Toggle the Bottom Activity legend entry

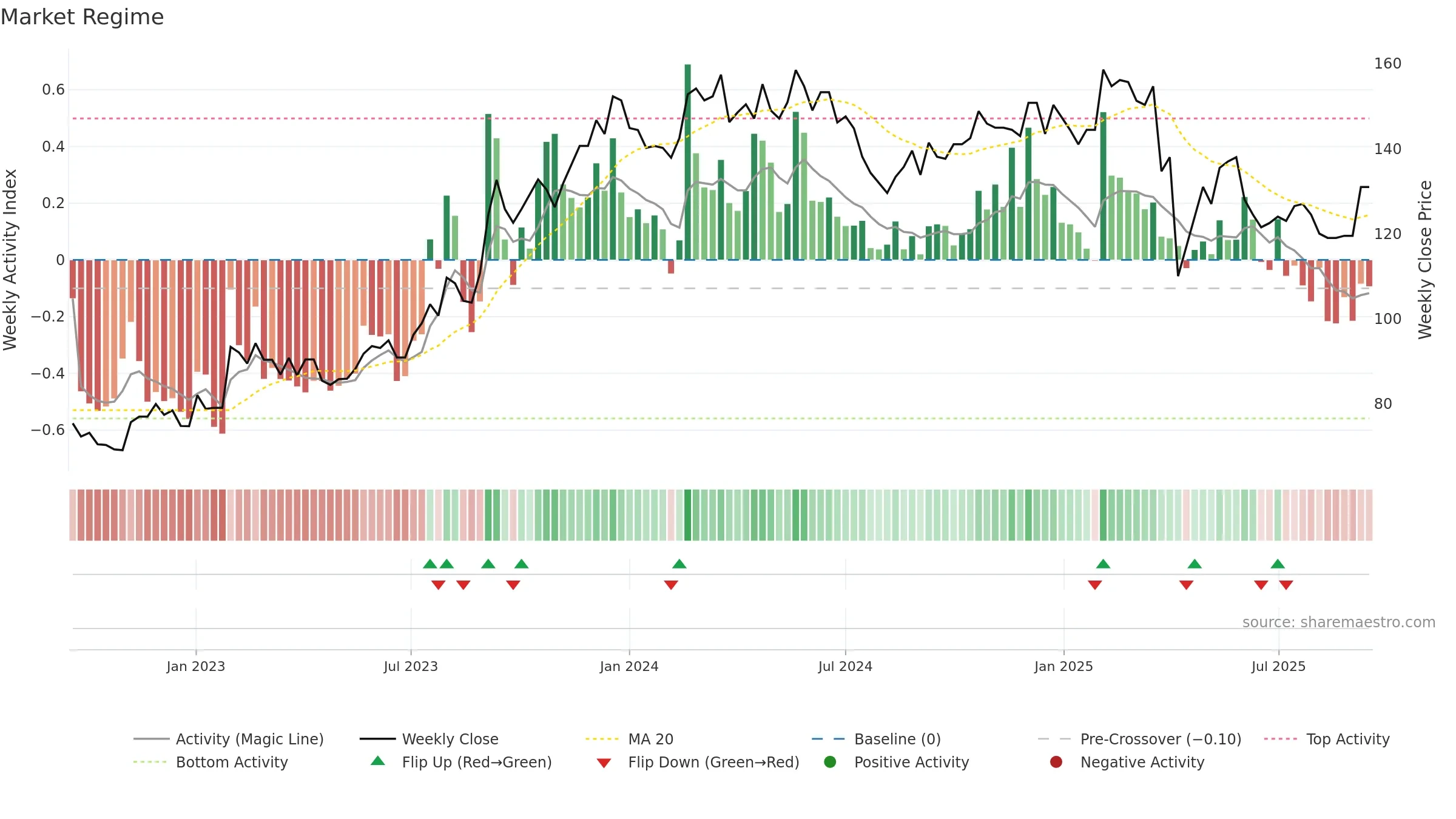point(211,762)
